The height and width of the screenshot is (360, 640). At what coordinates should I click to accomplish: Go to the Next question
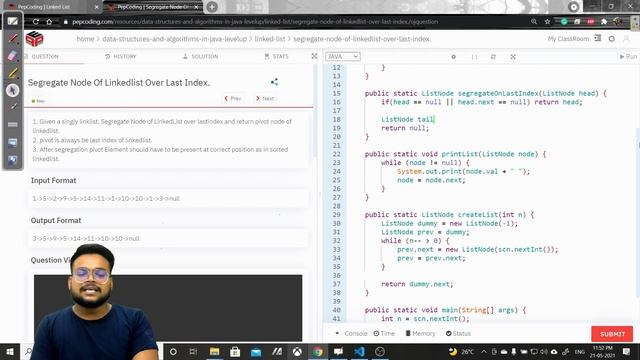265,98
